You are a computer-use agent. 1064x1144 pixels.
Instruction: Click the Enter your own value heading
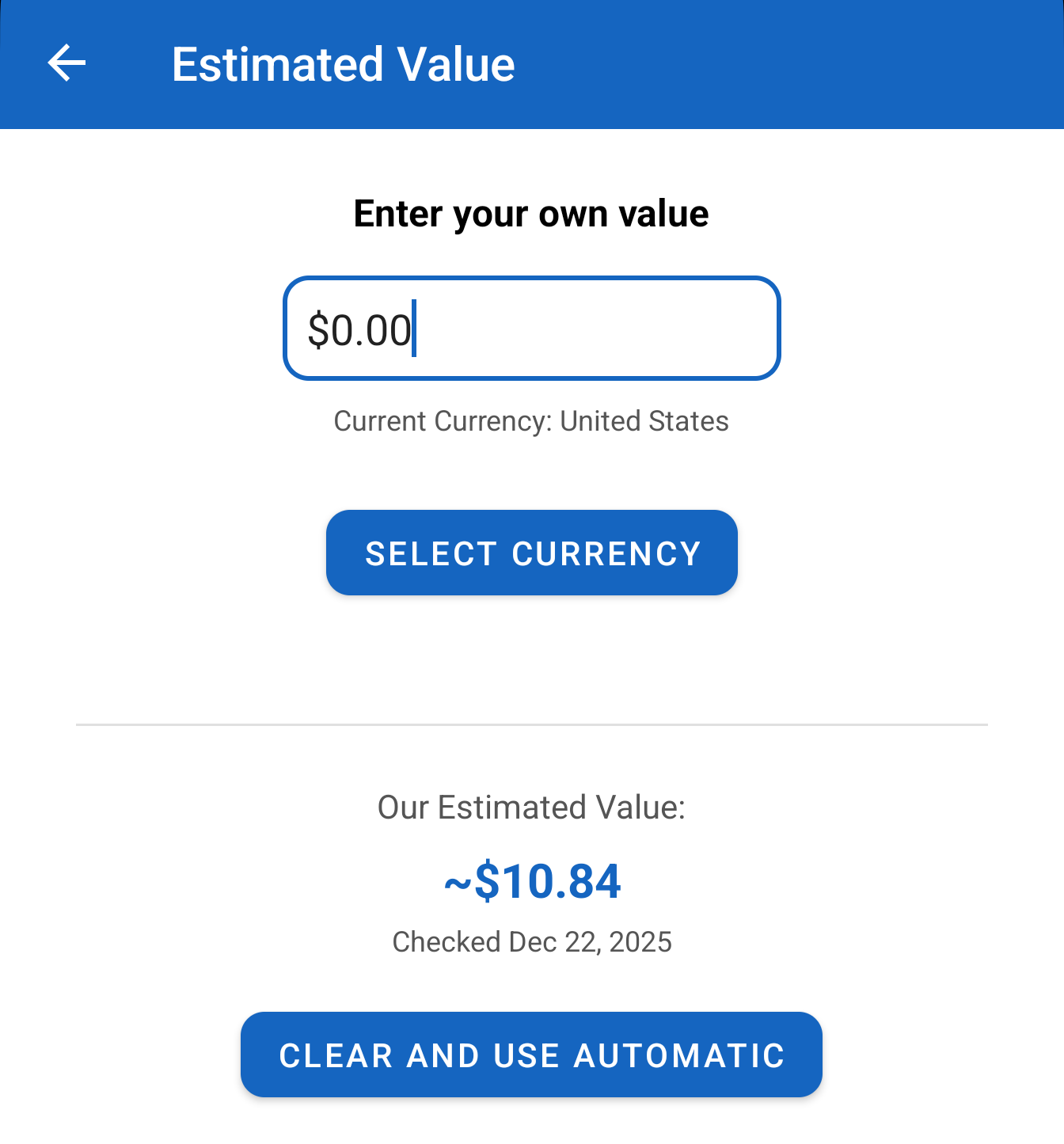[531, 214]
